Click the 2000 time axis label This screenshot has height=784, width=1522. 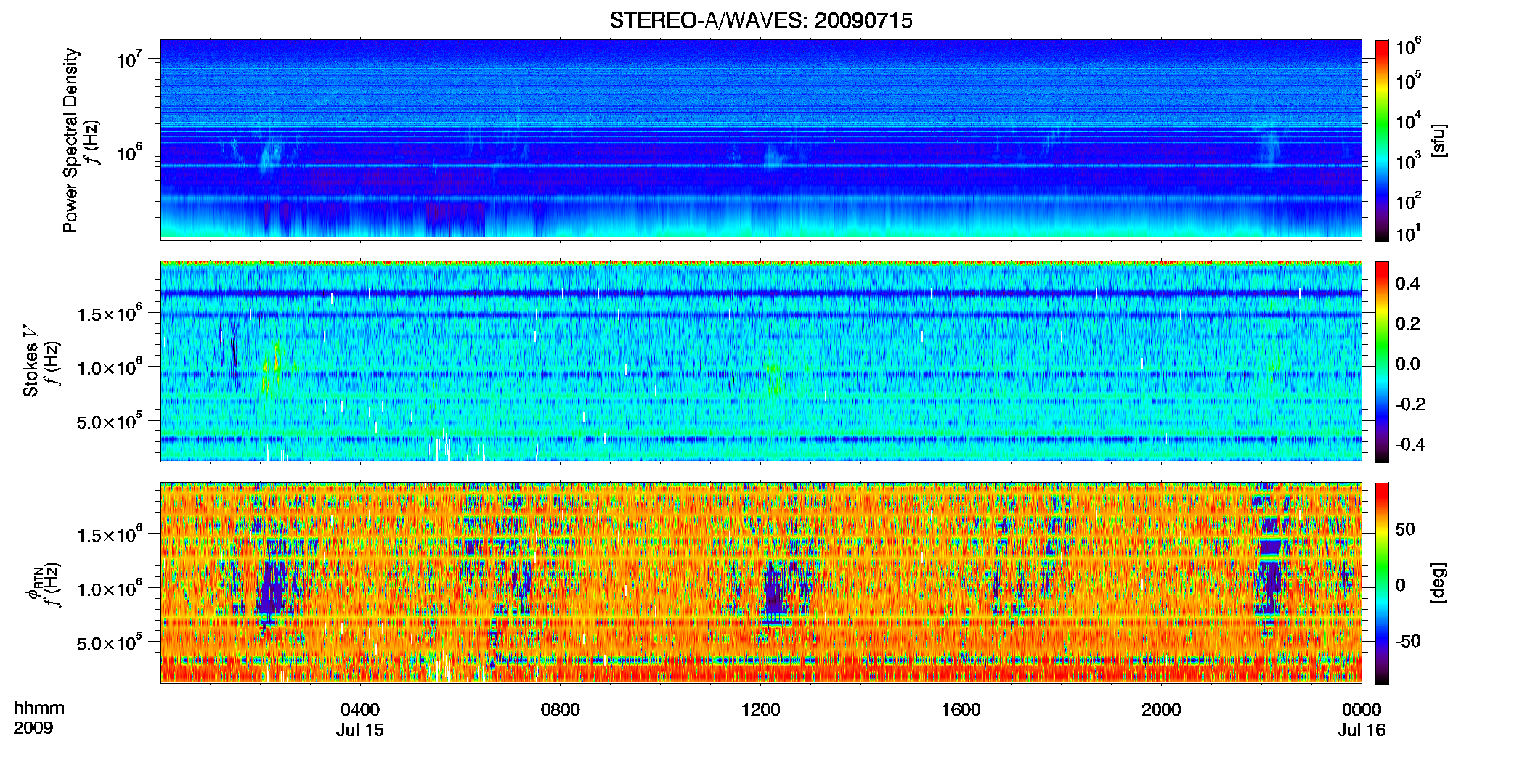coord(1161,710)
